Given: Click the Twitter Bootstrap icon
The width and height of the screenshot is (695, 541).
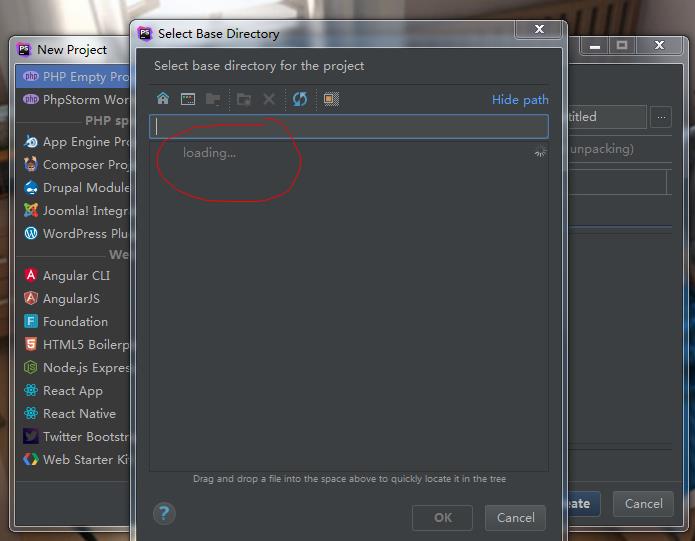Looking at the screenshot, I should click(31, 436).
